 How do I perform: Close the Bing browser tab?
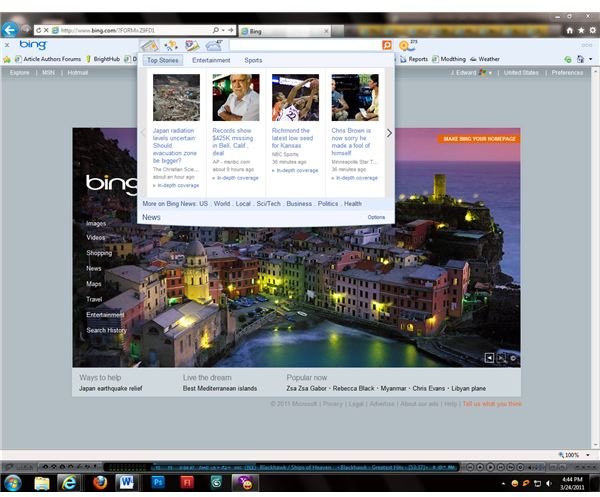click(x=326, y=31)
